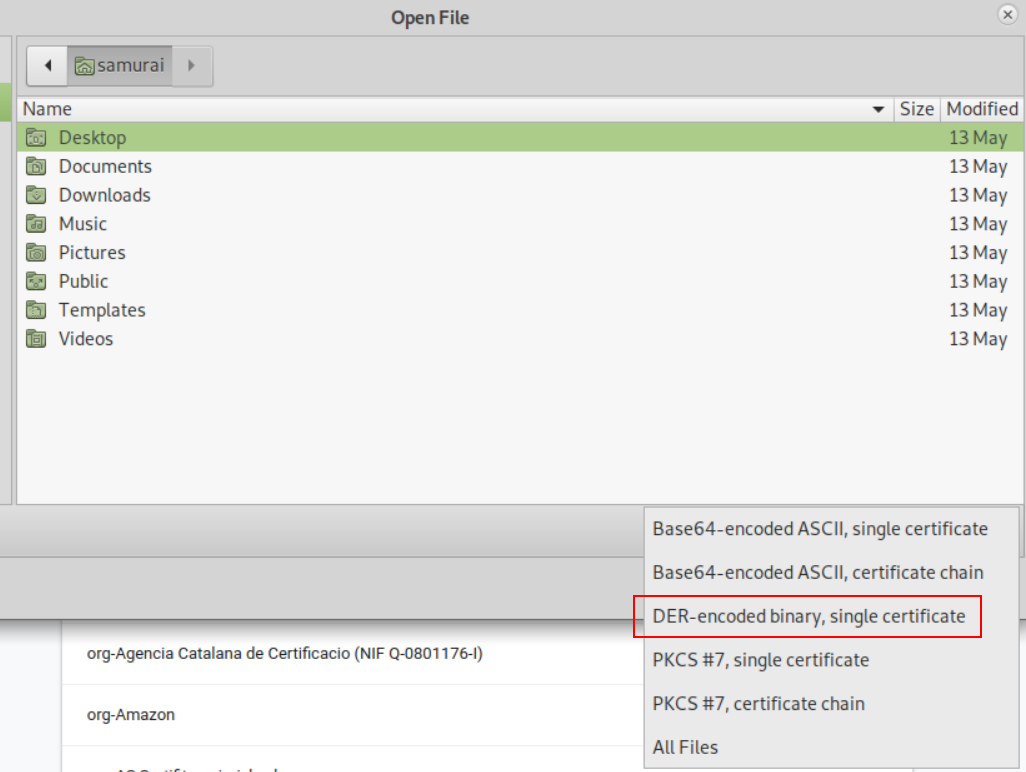Choose PKCS #7, certificate chain filter
The height and width of the screenshot is (772, 1026).
(x=757, y=703)
